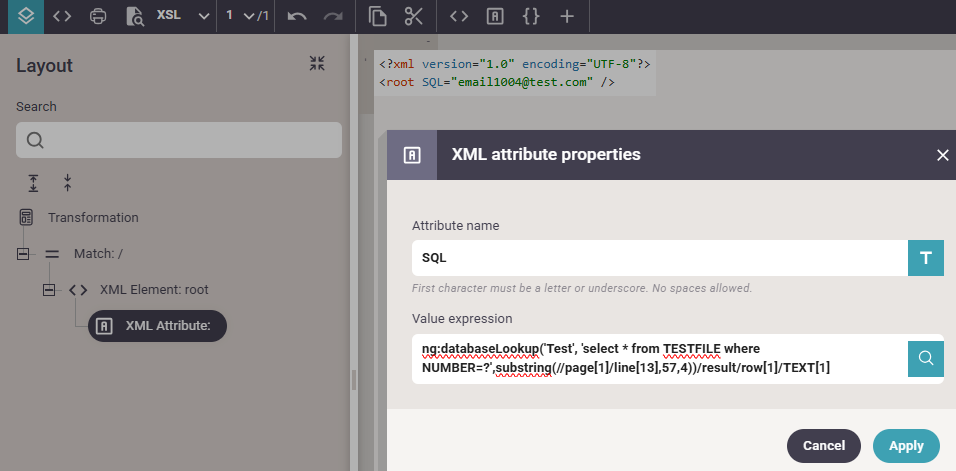Open the code view icon in toolbar
The height and width of the screenshot is (471, 956).
click(62, 16)
